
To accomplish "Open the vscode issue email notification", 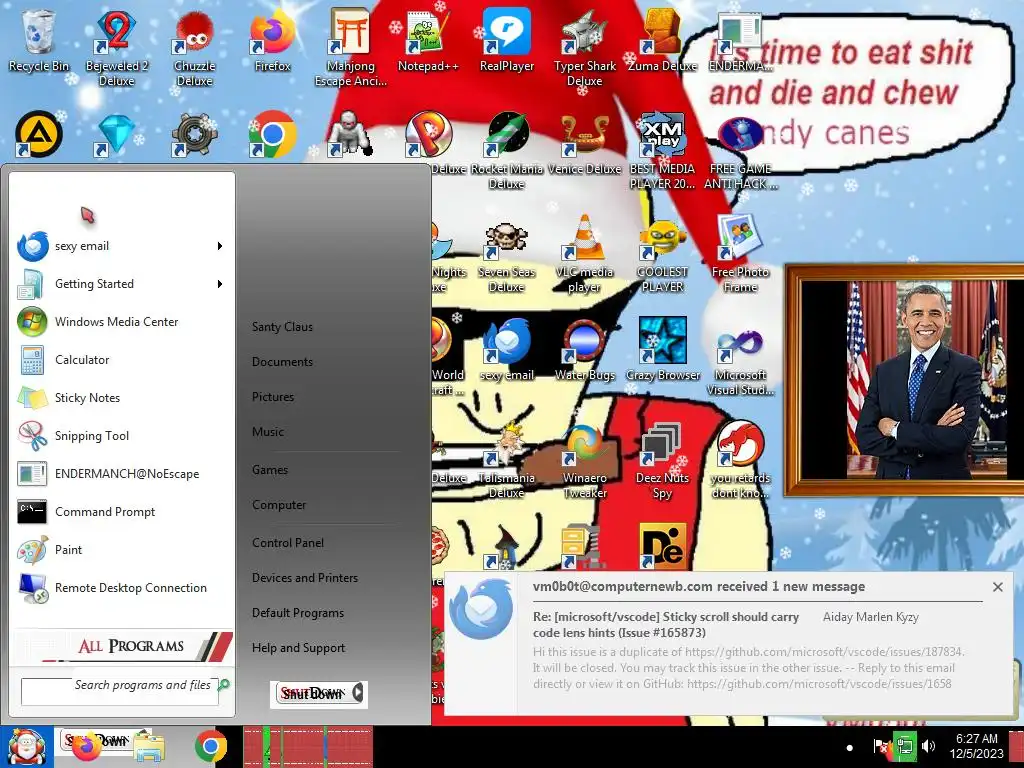I will [x=730, y=646].
